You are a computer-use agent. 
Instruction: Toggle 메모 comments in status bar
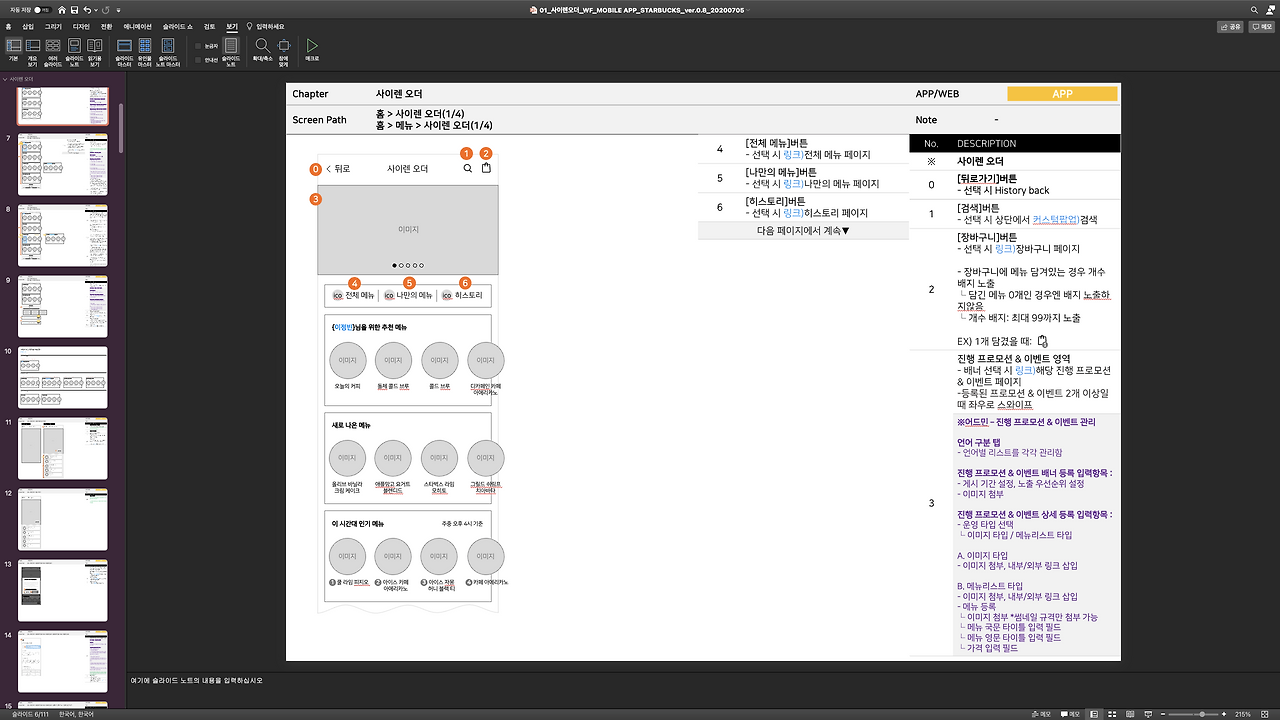pos(1070,714)
